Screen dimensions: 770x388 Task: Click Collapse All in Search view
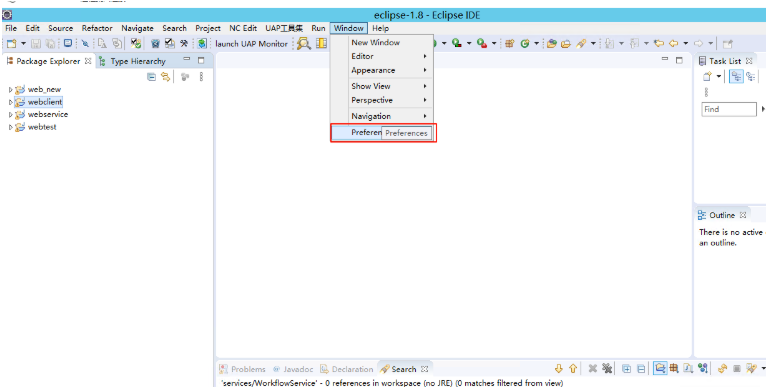click(x=641, y=369)
